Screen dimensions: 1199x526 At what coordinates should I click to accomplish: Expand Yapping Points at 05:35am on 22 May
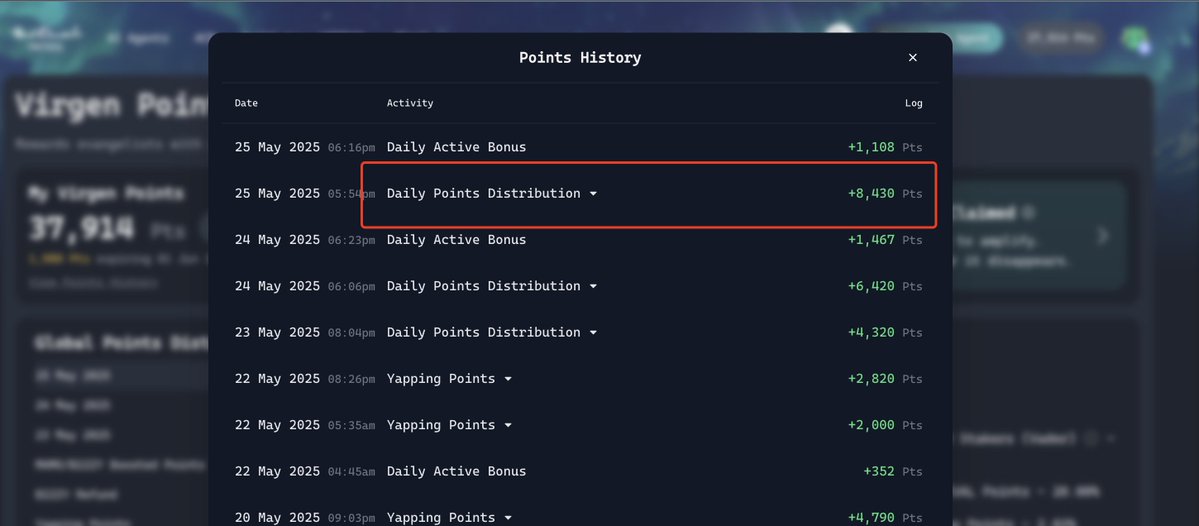[x=508, y=425]
